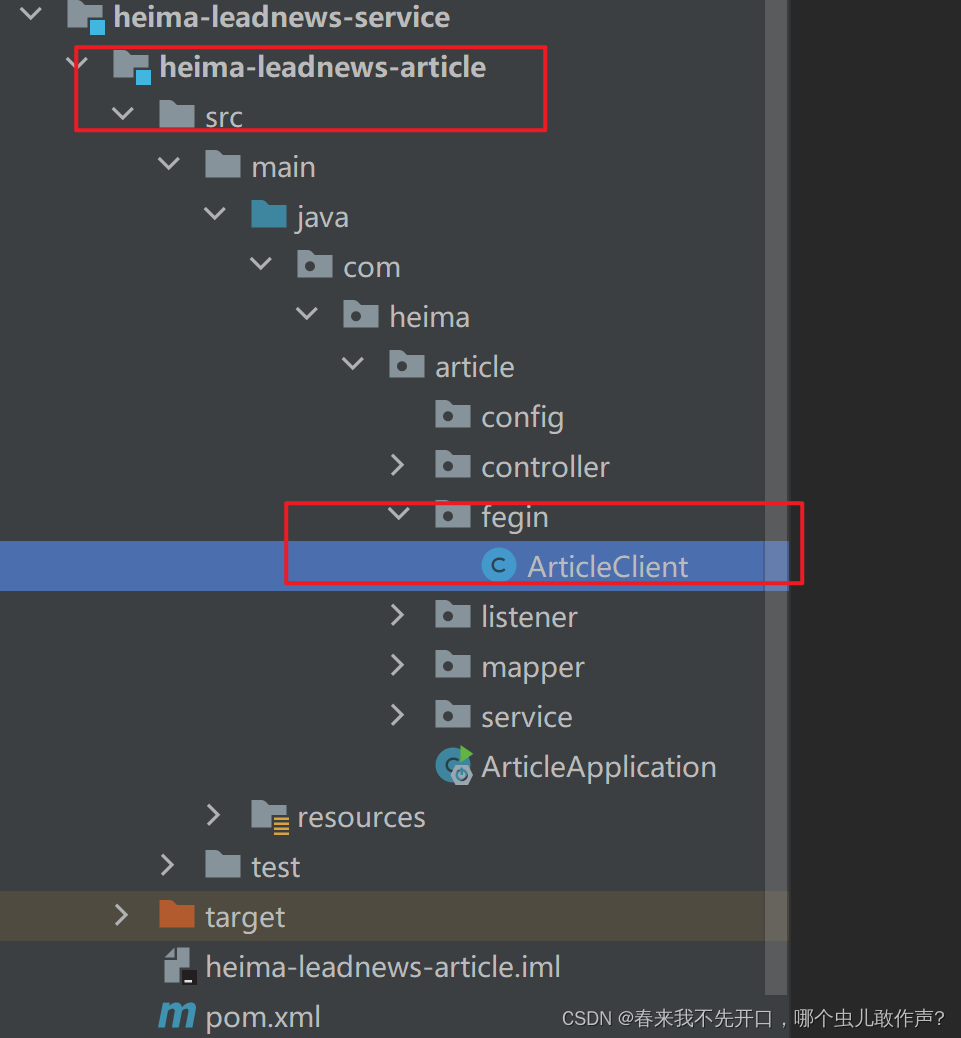Collapse the heima package
This screenshot has width=961, height=1038.
coord(307,313)
